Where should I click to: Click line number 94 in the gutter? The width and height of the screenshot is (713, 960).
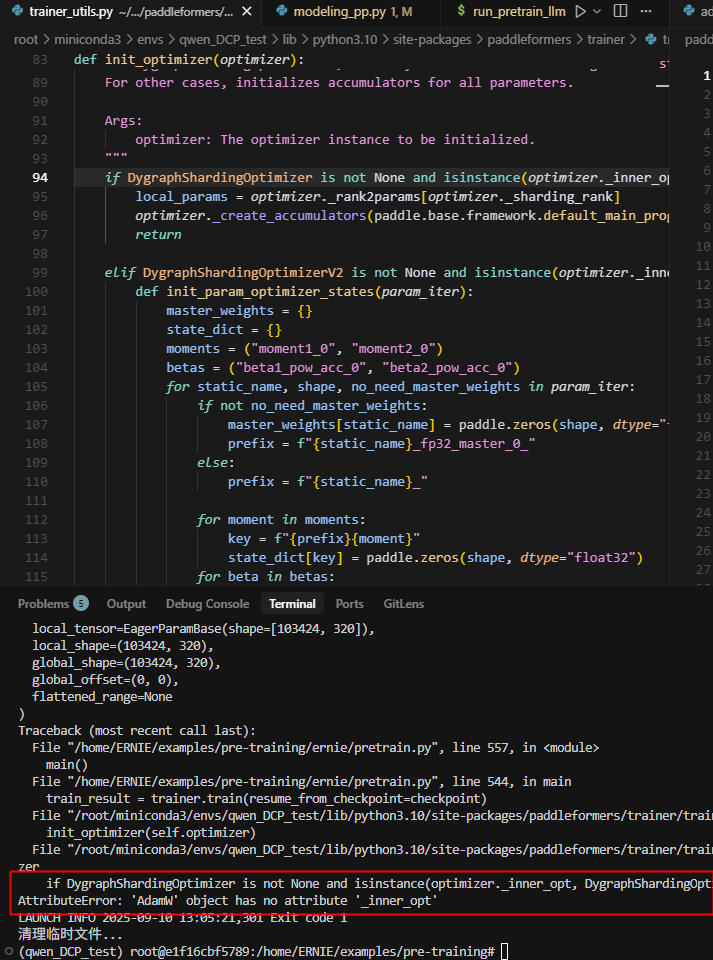point(40,177)
